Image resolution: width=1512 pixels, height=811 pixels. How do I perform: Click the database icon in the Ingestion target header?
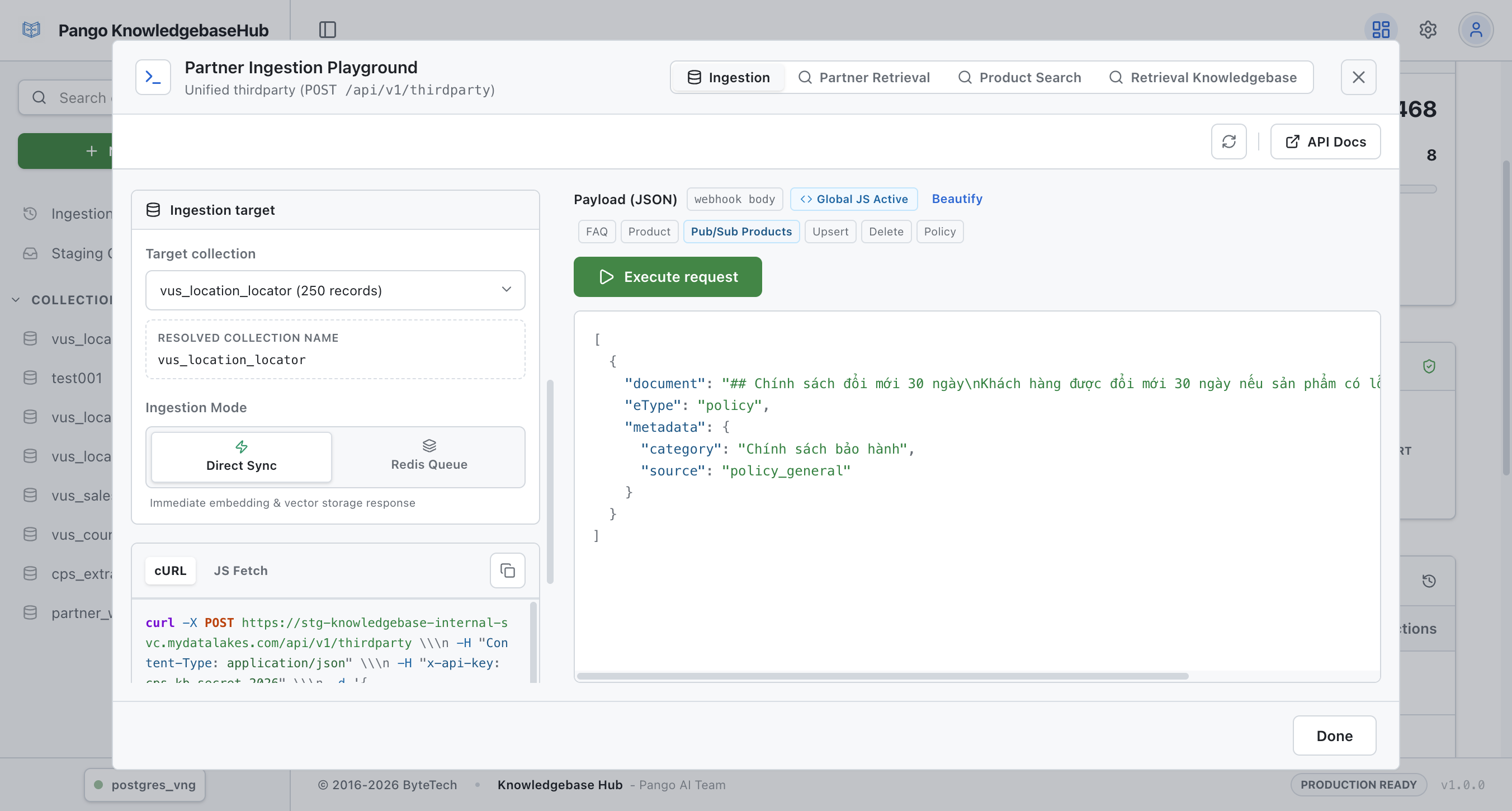tap(153, 210)
